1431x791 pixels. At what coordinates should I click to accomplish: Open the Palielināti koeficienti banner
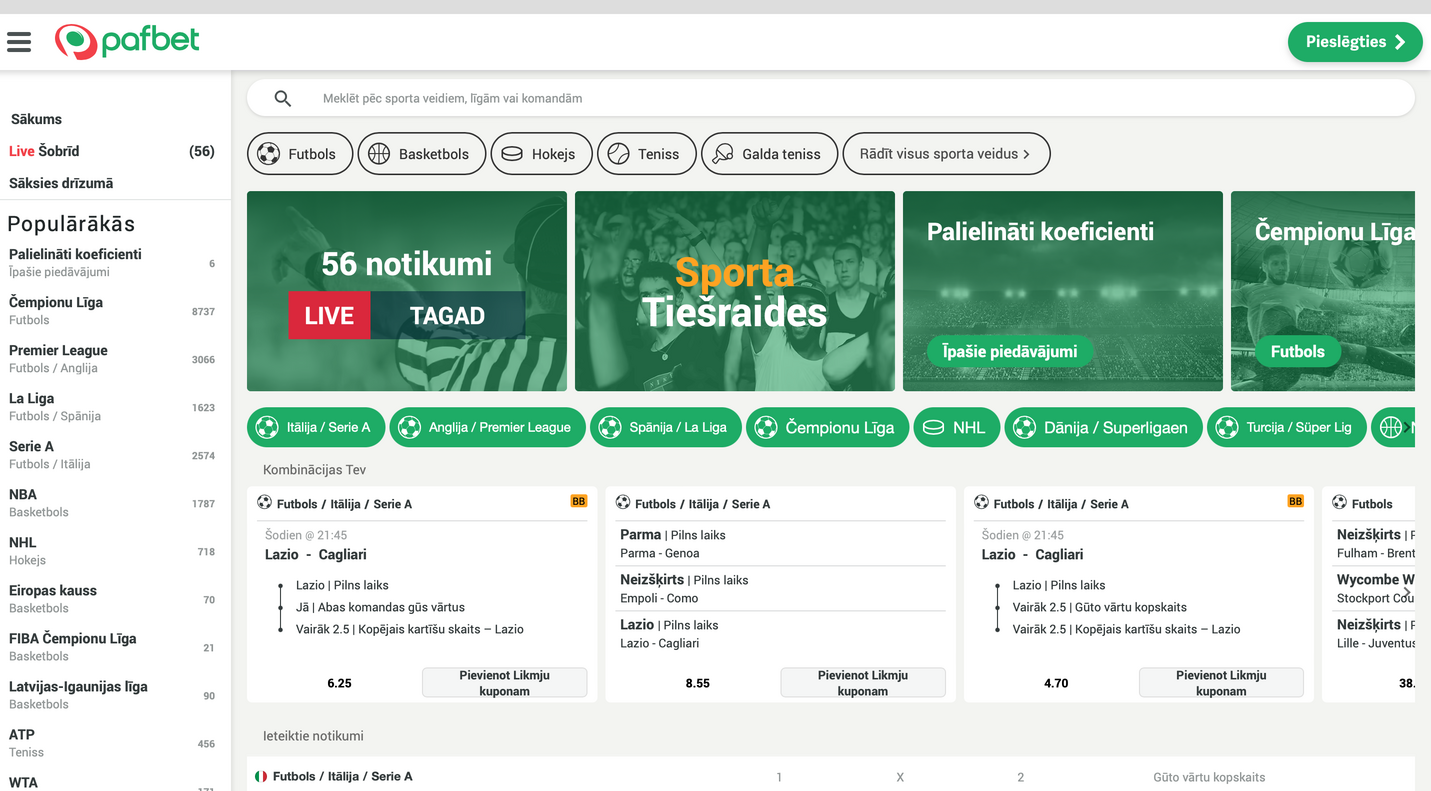(x=1063, y=291)
